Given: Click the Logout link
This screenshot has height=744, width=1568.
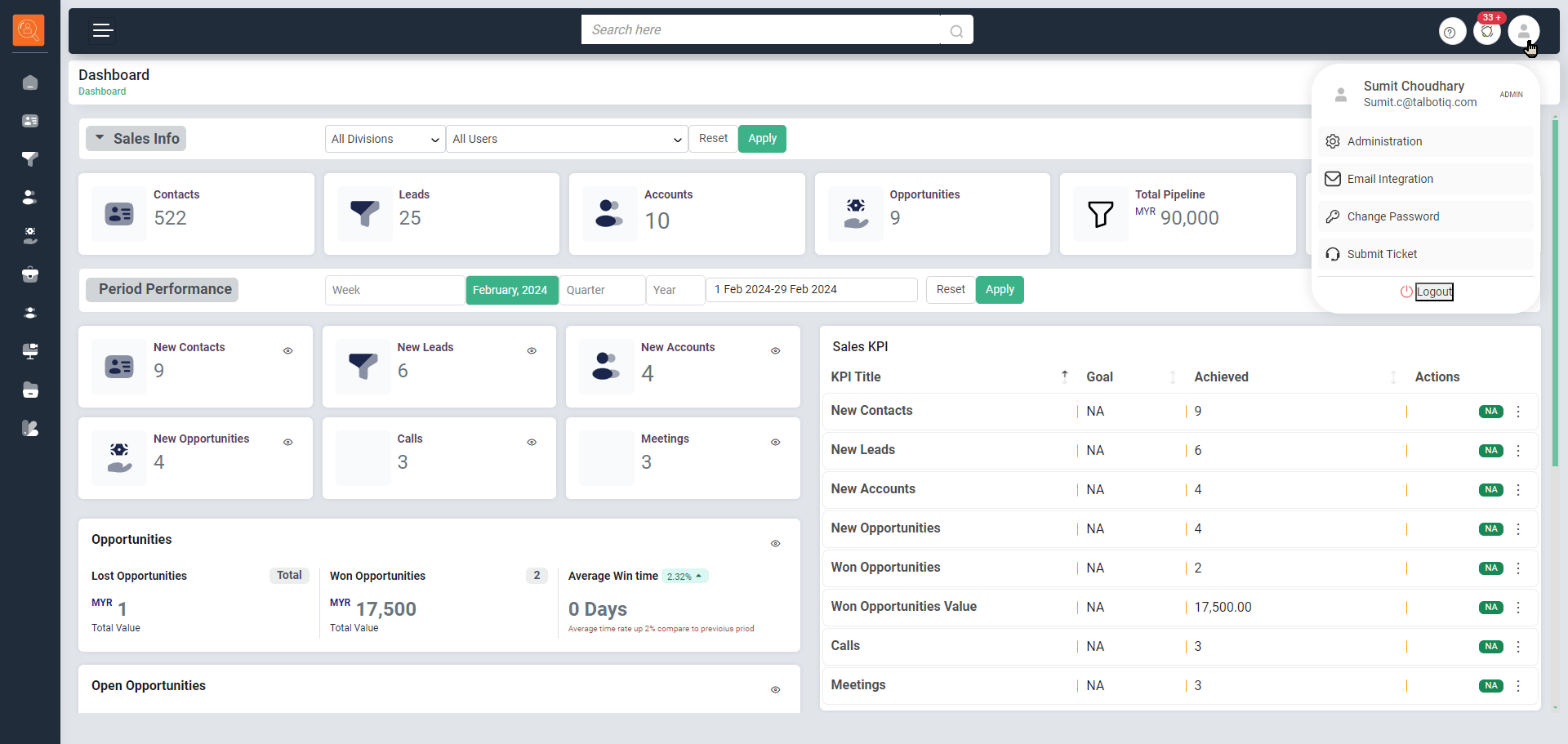Looking at the screenshot, I should click(x=1433, y=292).
